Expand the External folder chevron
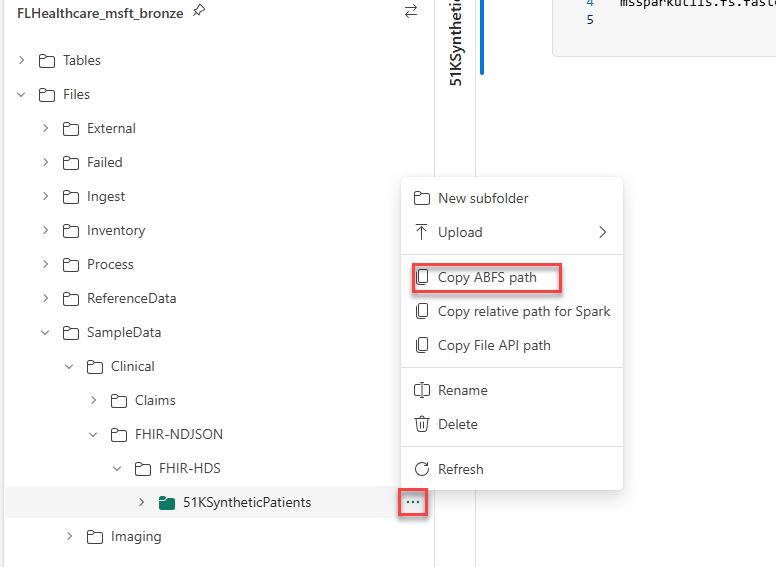This screenshot has height=567, width=776. point(46,128)
